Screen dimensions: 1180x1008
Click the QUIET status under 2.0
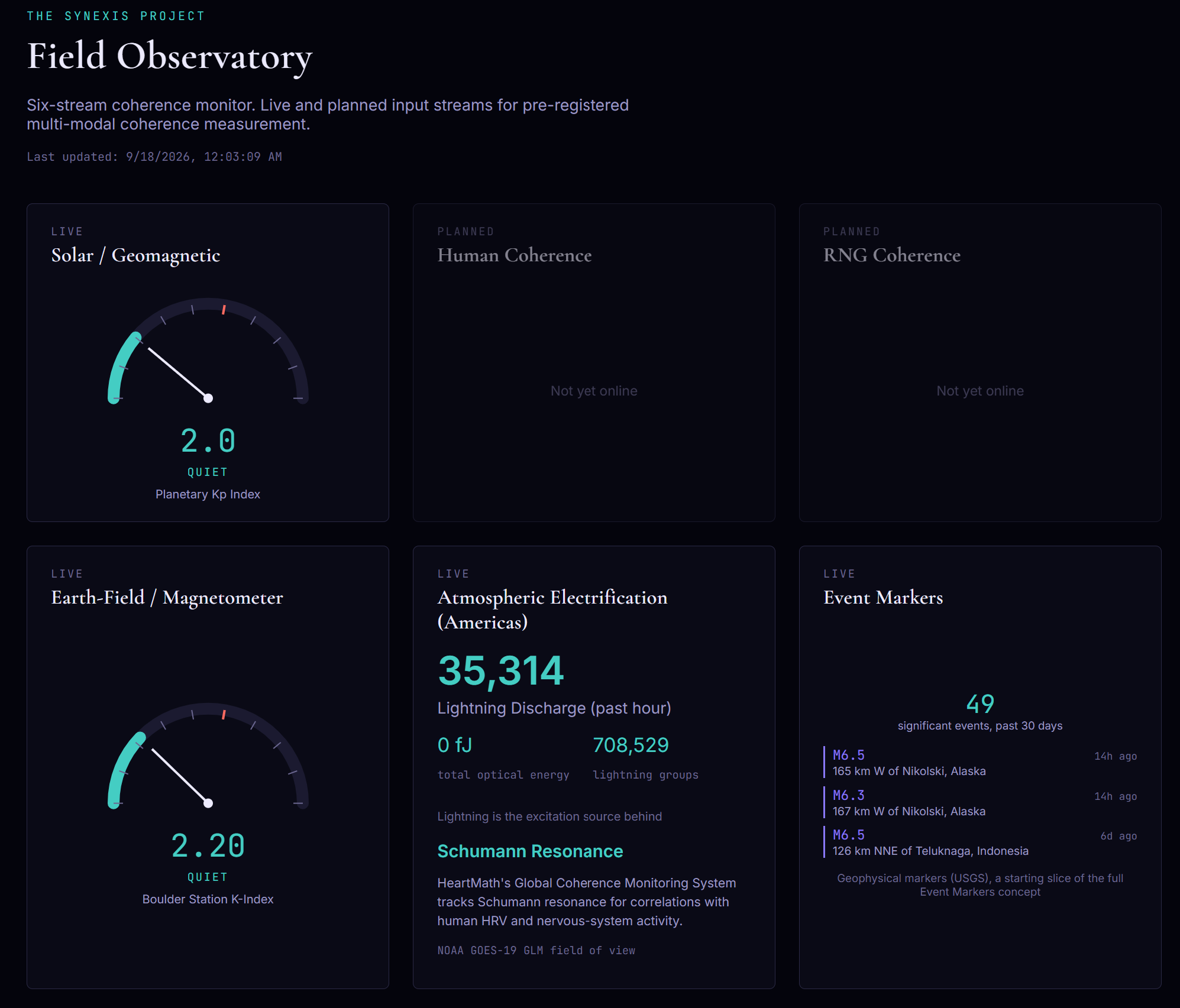(208, 472)
